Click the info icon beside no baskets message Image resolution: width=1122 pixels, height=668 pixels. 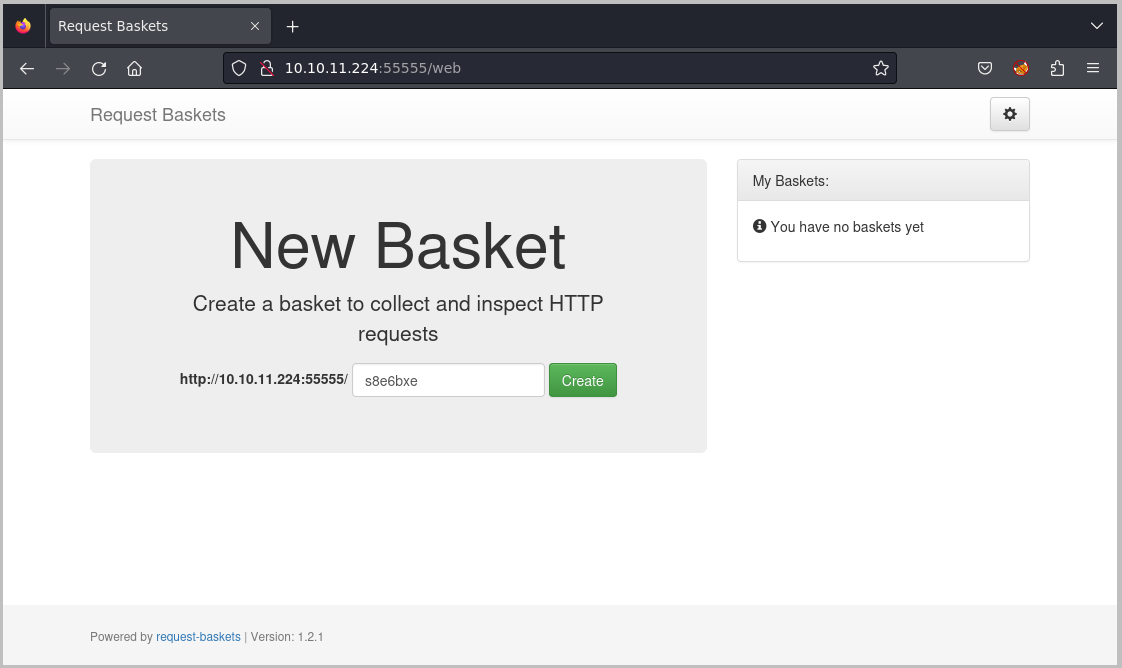tap(762, 227)
